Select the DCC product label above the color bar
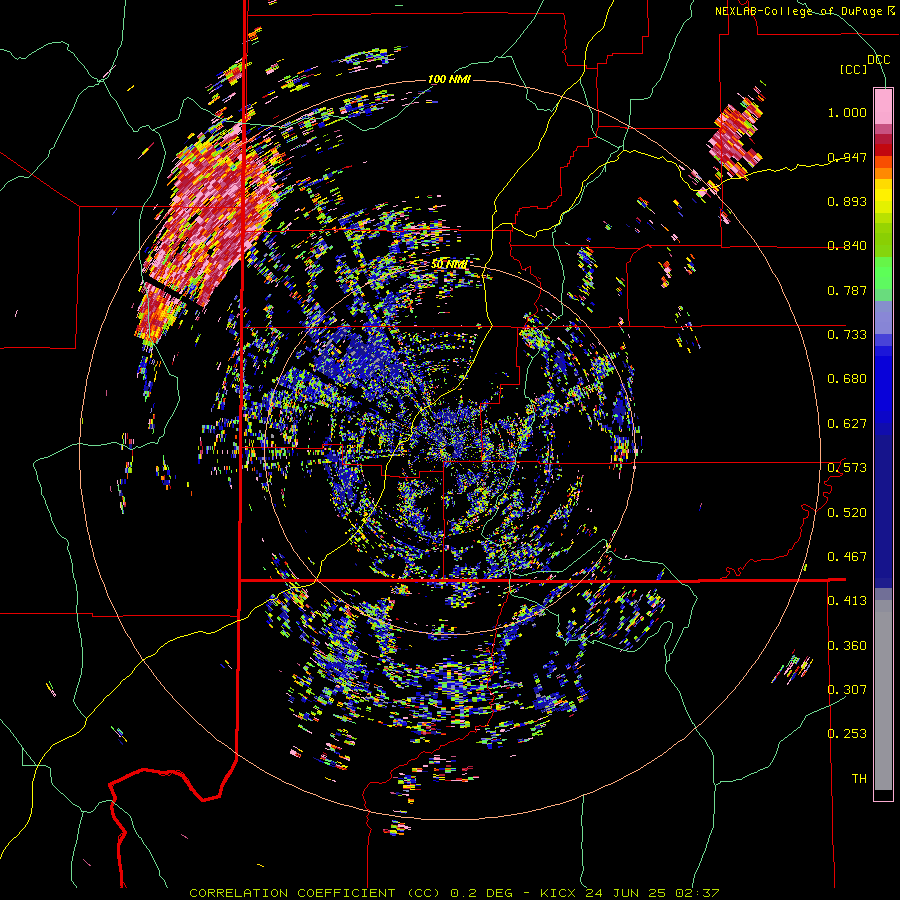Viewport: 900px width, 900px height. point(878,59)
